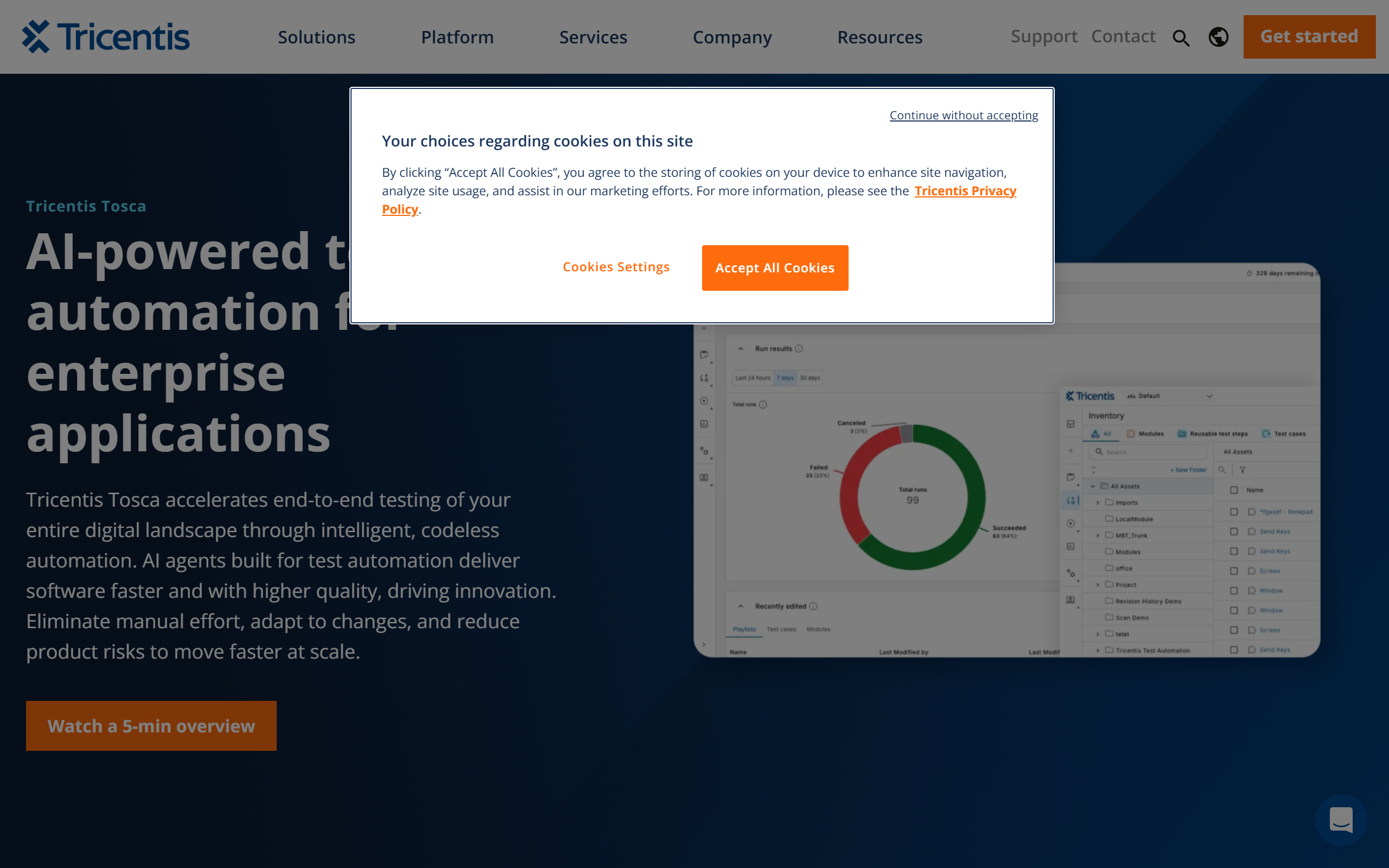This screenshot has height=868, width=1389.
Task: Click the info icon beside Run results
Action: point(799,348)
